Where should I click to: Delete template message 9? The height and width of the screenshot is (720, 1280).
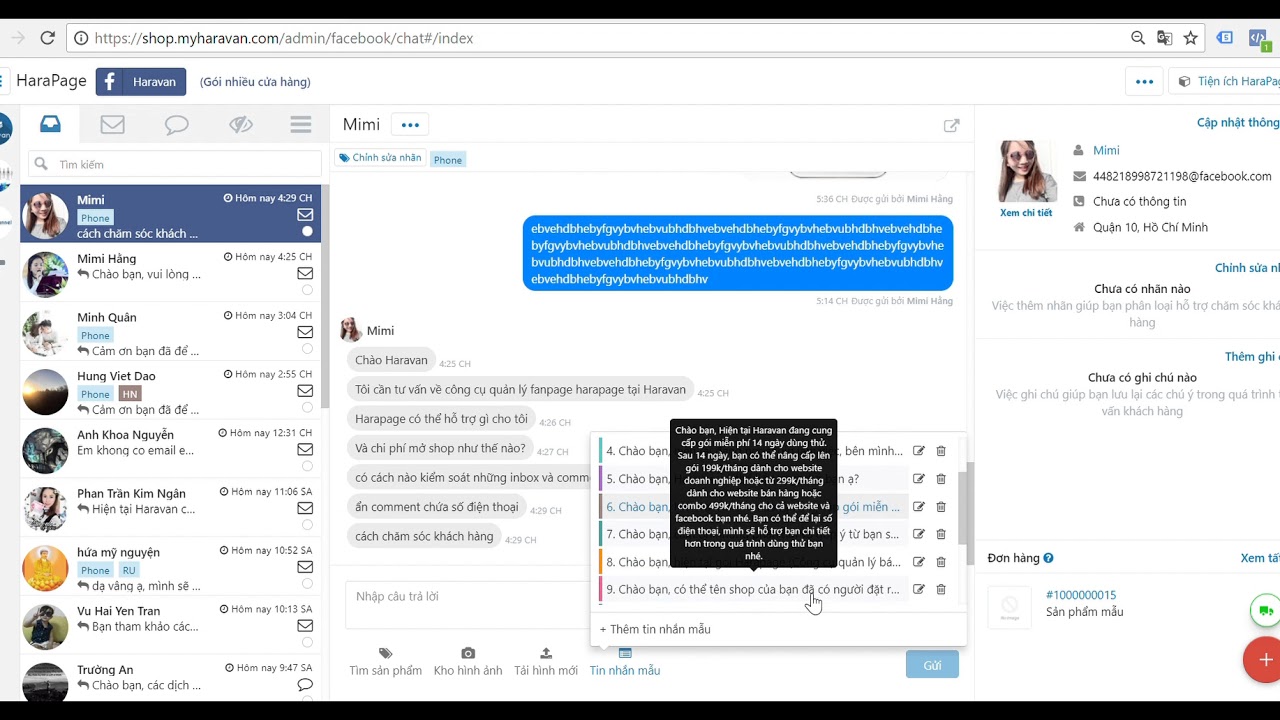click(941, 590)
